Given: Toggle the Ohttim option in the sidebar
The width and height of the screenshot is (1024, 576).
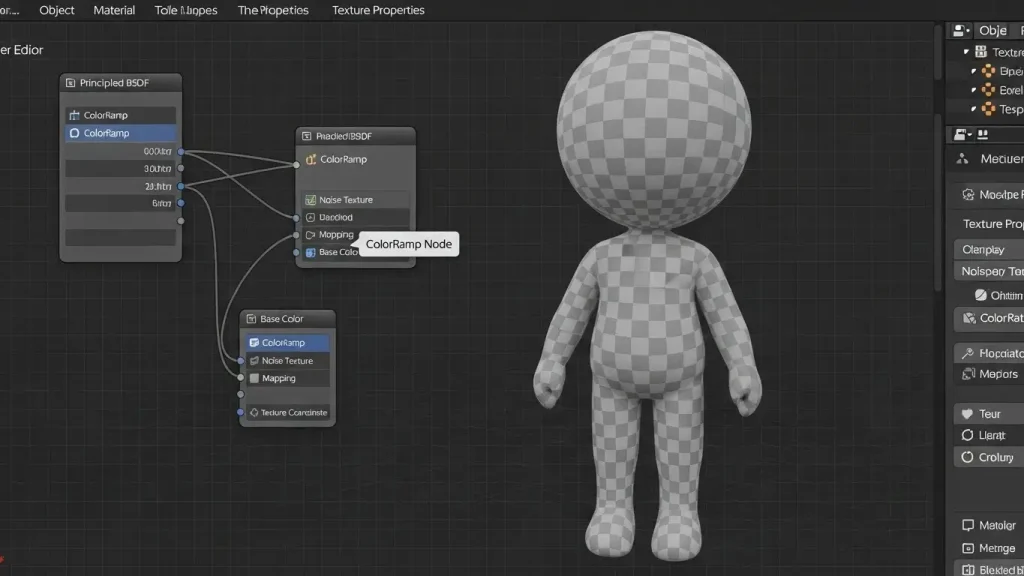Looking at the screenshot, I should click(992, 295).
